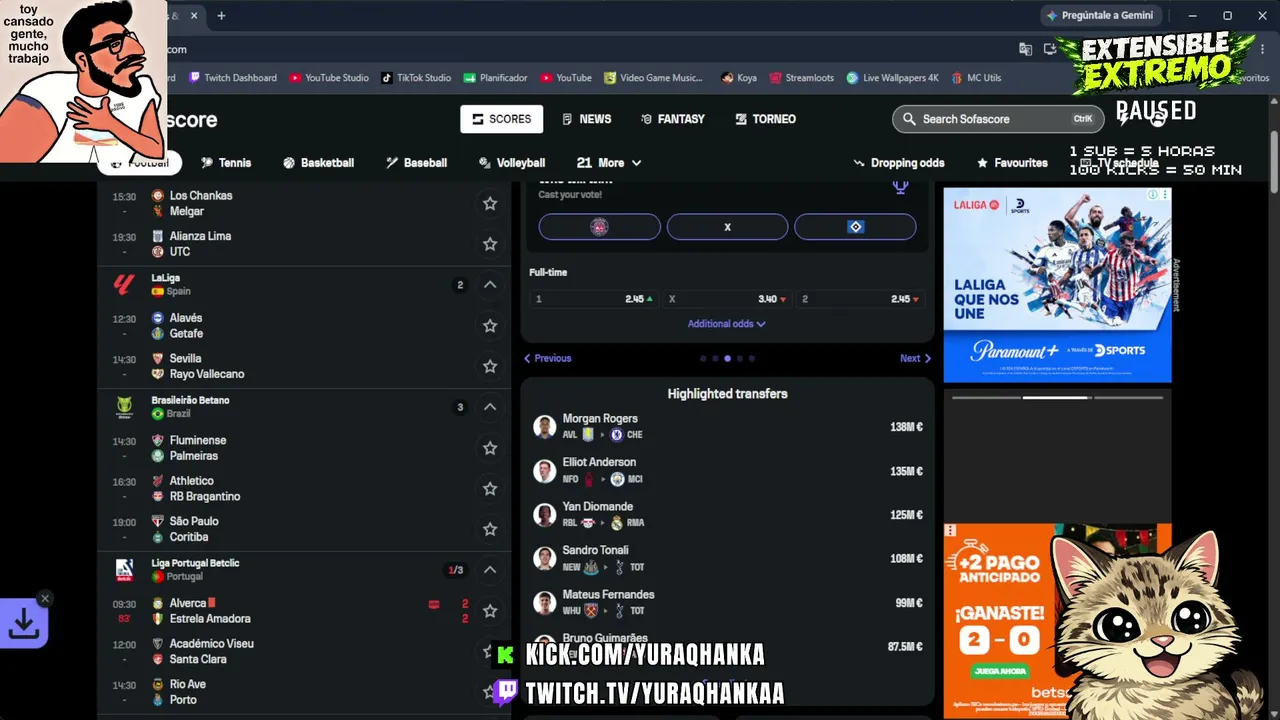The width and height of the screenshot is (1280, 720).
Task: Favourite the Los Chankas vs Melgar match
Action: pyautogui.click(x=490, y=203)
